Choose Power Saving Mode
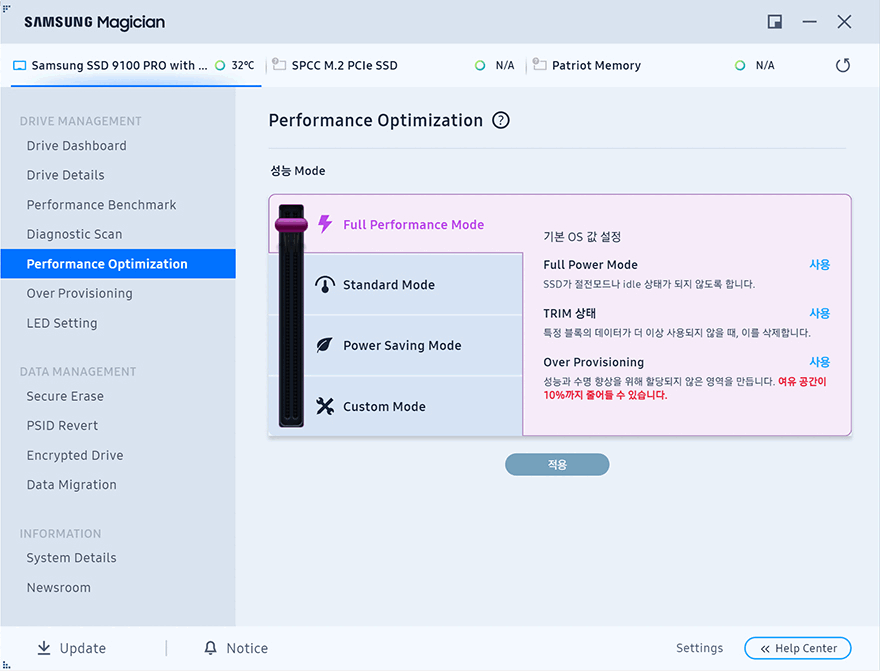880x671 pixels. pyautogui.click(x=402, y=345)
